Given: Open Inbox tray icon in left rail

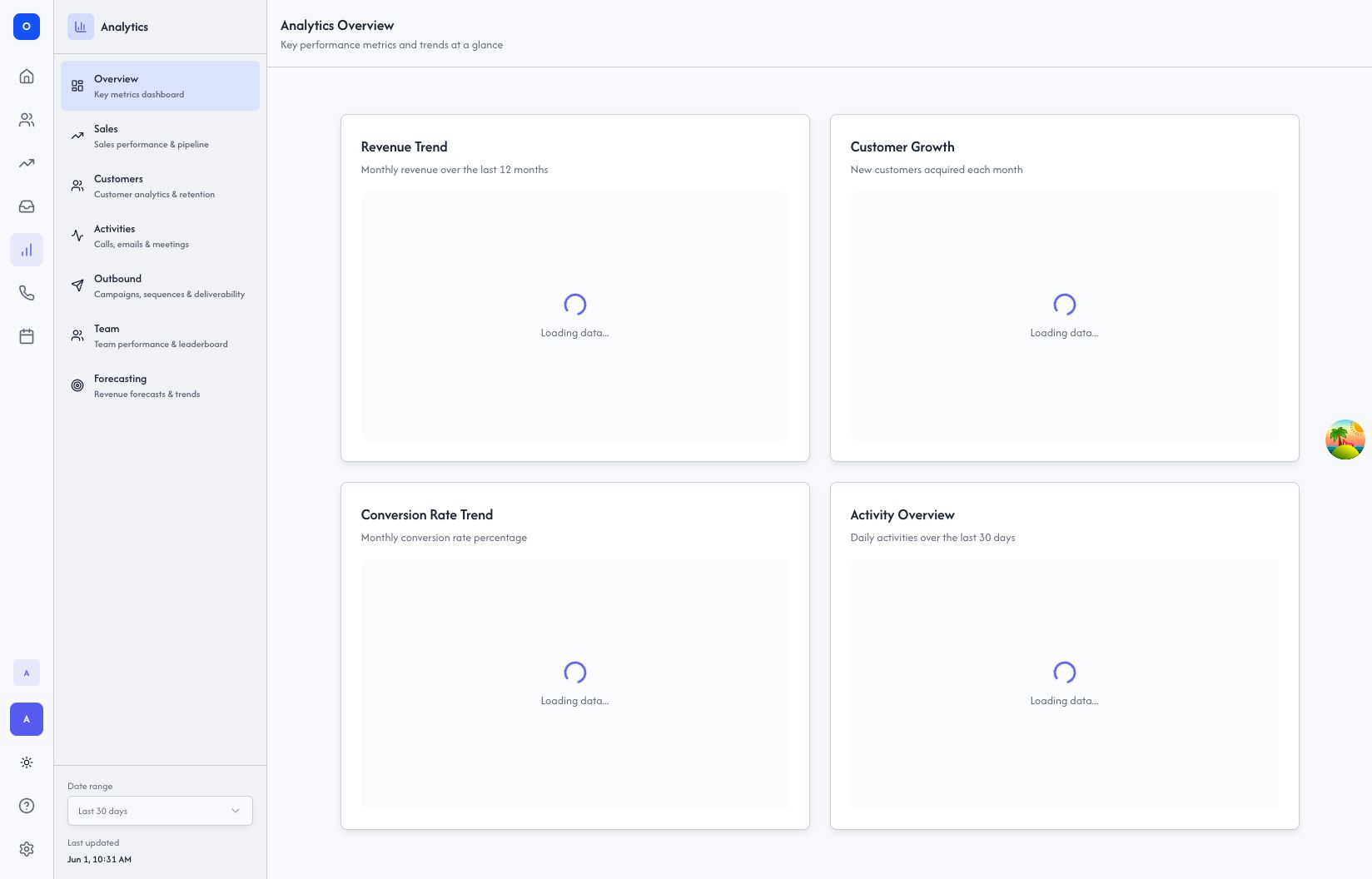Looking at the screenshot, I should tap(27, 206).
